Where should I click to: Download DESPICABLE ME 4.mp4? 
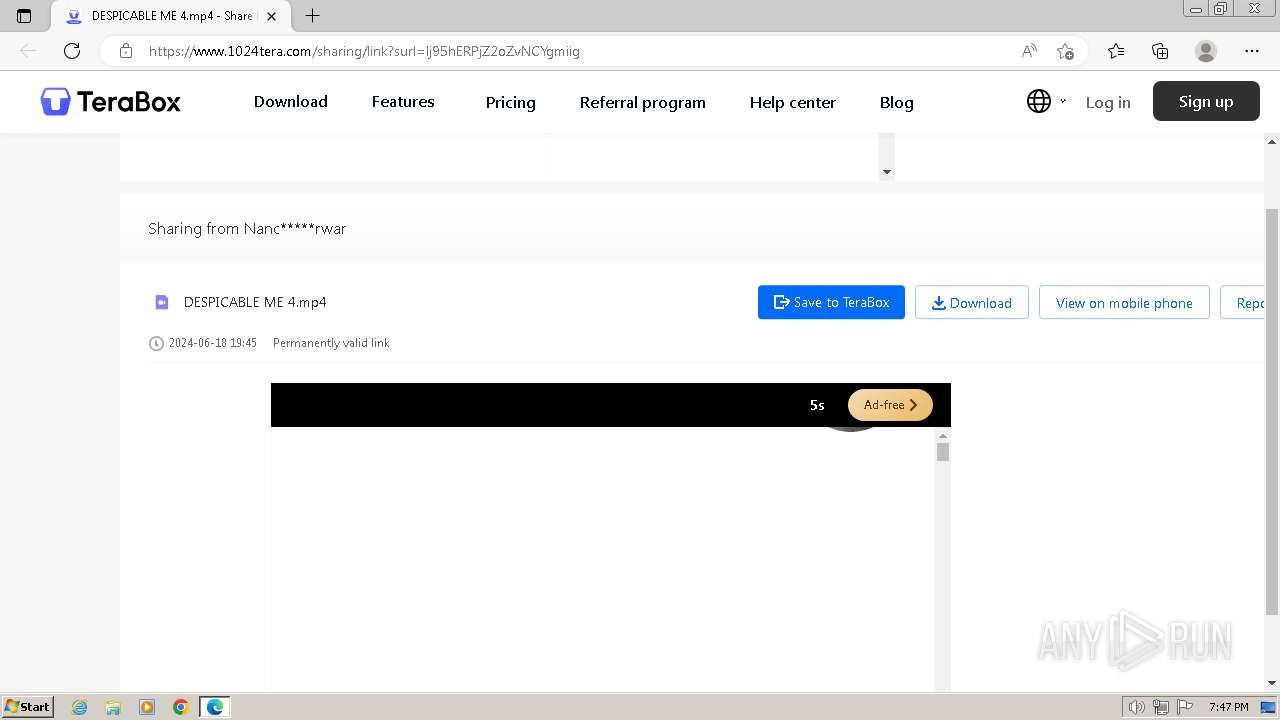point(971,302)
